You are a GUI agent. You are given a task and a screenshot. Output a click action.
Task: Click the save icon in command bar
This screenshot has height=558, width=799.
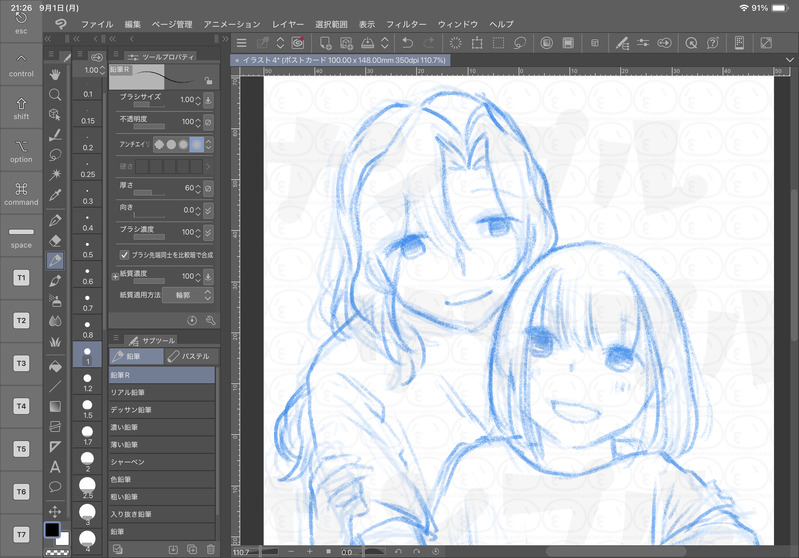pos(367,43)
